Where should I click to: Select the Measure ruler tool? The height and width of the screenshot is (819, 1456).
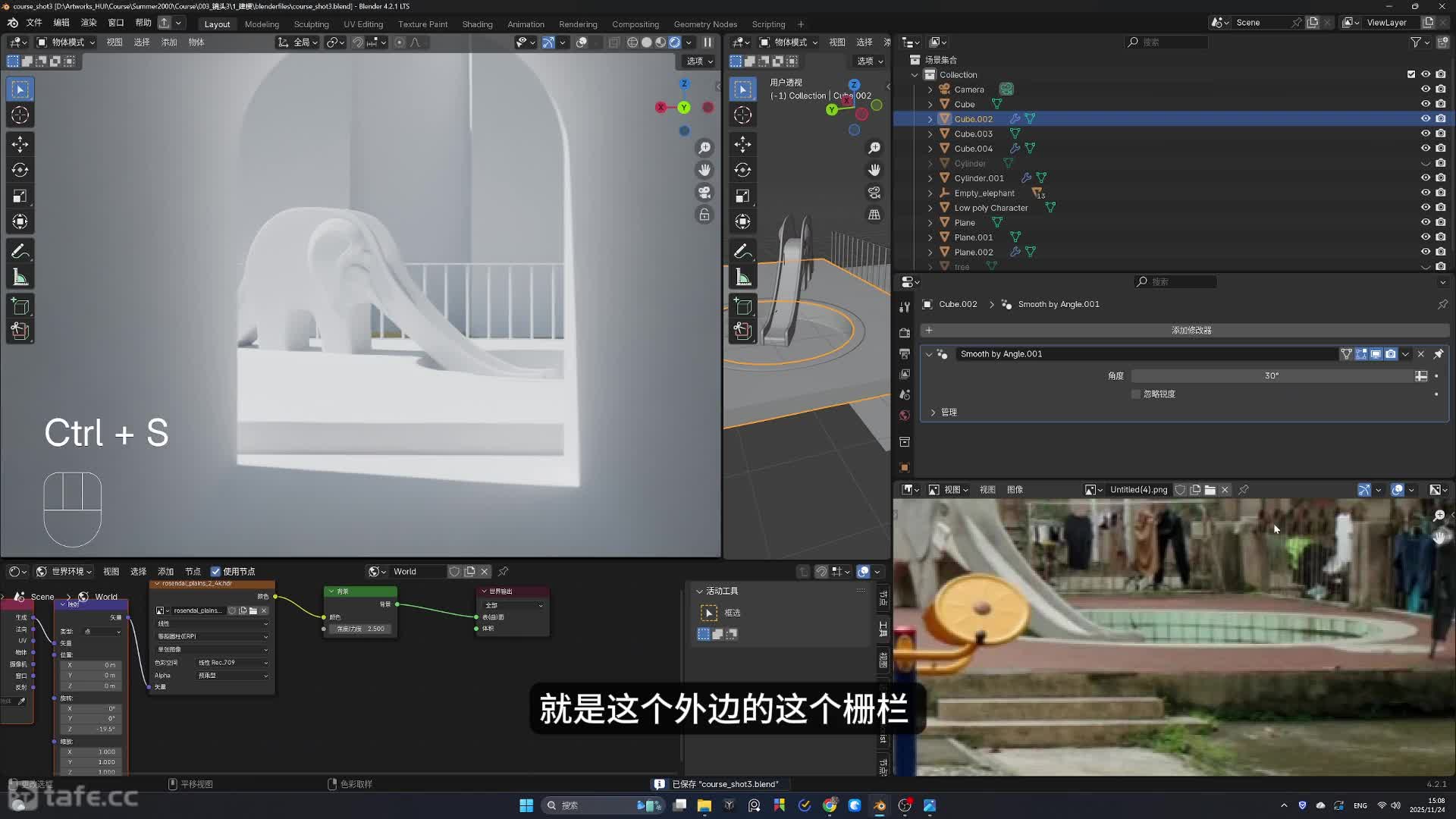pos(20,278)
